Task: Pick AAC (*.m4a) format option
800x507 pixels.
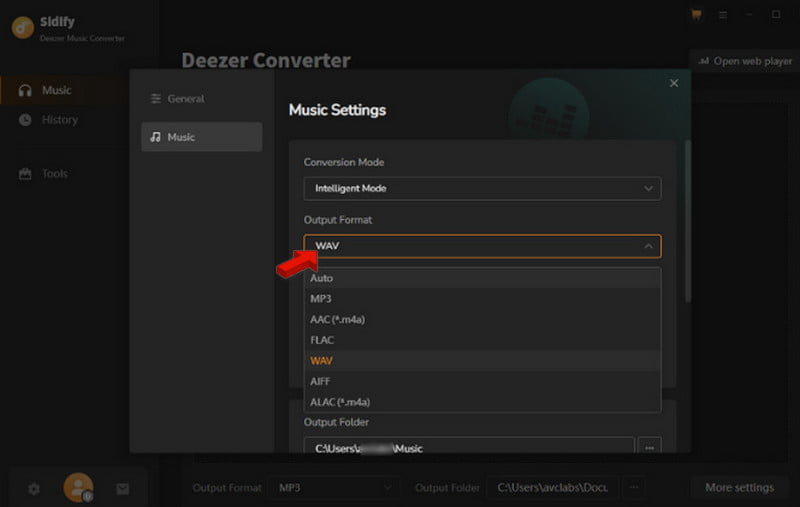Action: coord(482,320)
